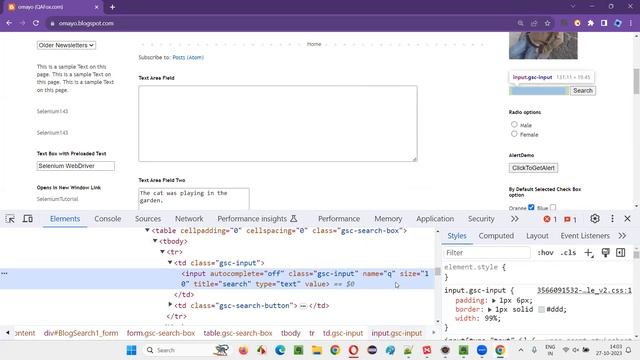Click the #ddd border color swatch
This screenshot has width=640, height=360.
pyautogui.click(x=541, y=309)
